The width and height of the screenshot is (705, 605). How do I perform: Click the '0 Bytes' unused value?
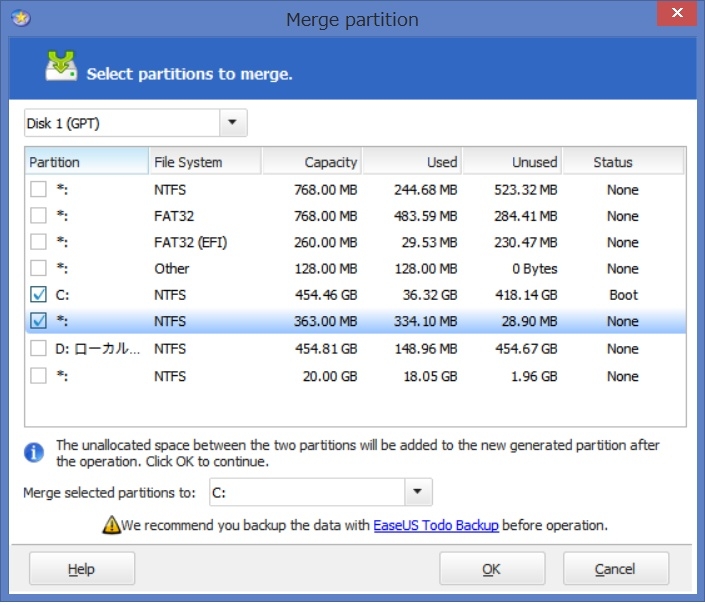coord(535,269)
